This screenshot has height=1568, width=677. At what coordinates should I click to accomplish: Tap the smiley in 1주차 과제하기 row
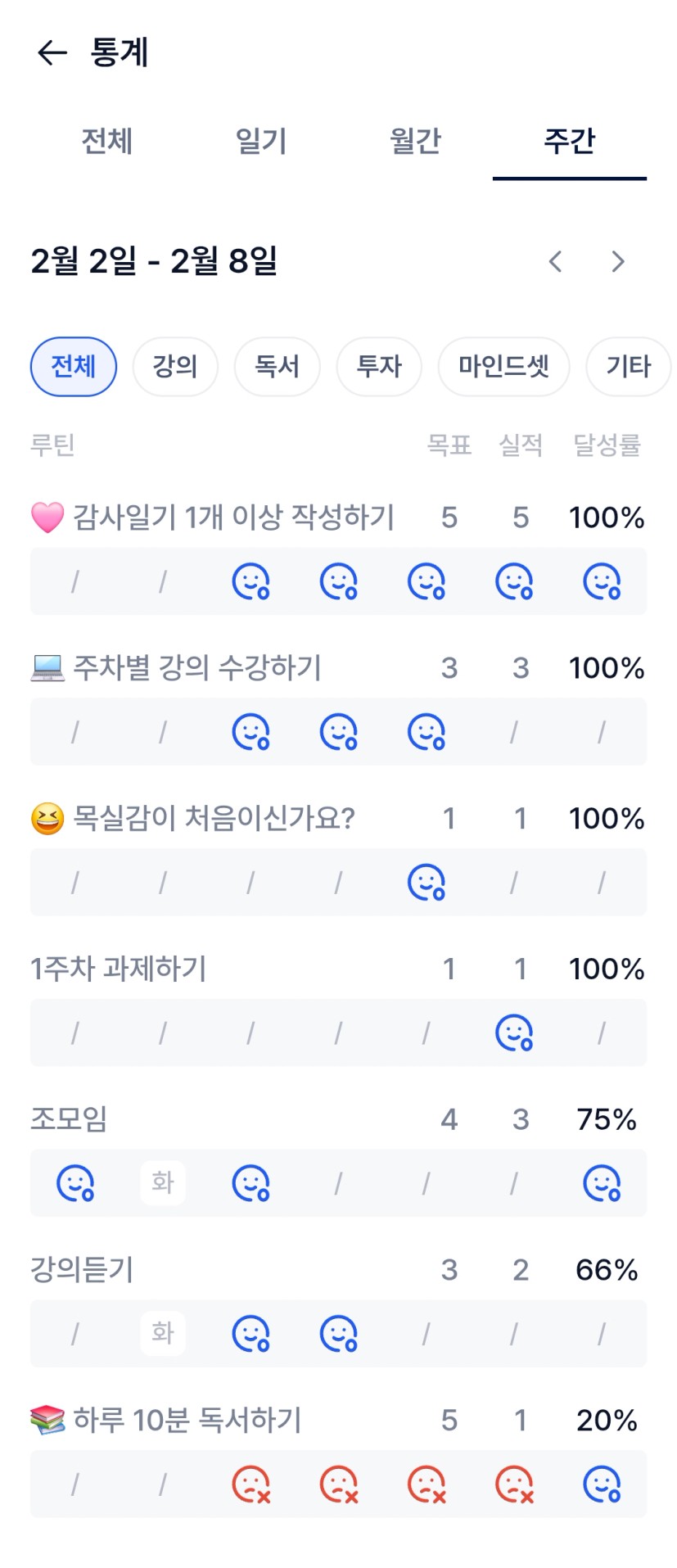(x=514, y=1033)
